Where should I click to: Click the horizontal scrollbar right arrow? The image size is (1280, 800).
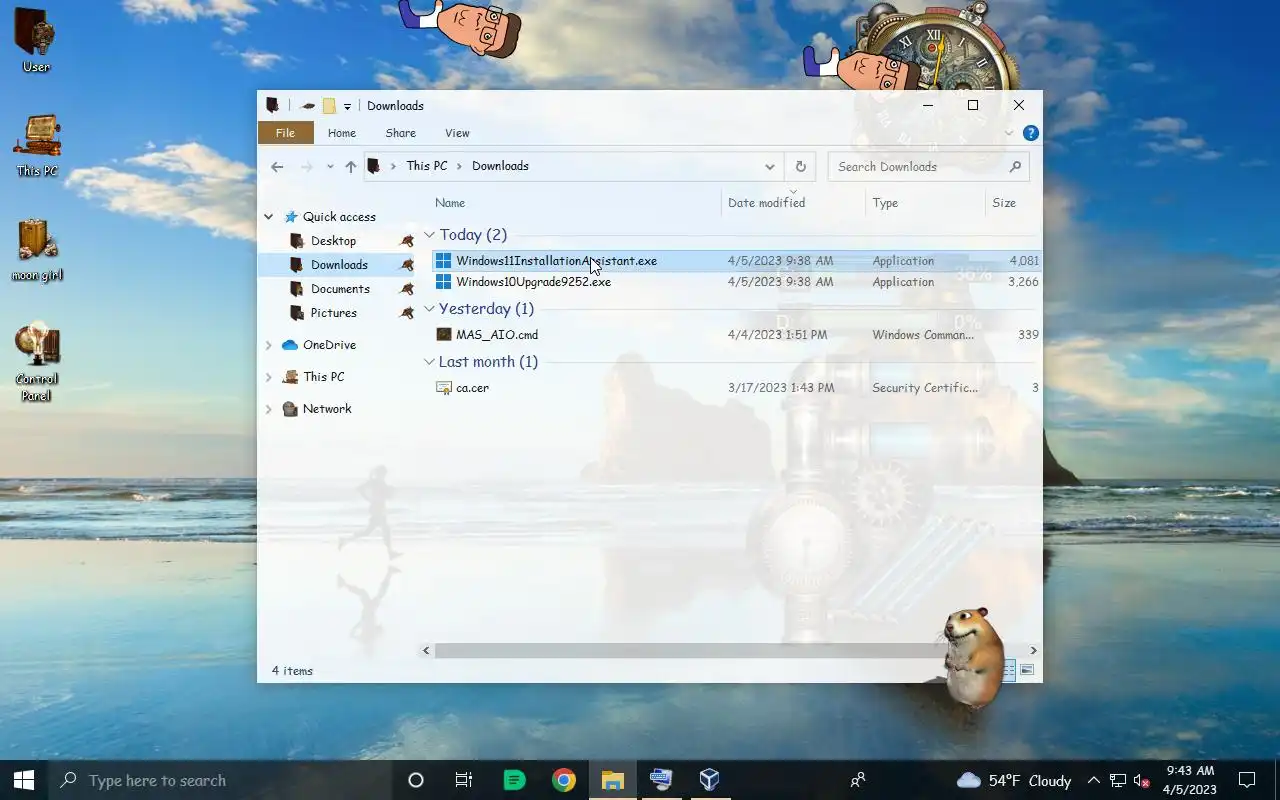tap(1033, 650)
